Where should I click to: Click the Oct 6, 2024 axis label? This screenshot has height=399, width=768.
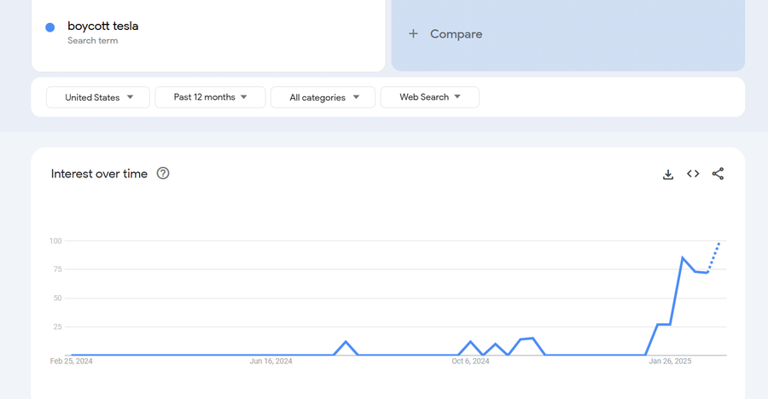[x=470, y=361]
